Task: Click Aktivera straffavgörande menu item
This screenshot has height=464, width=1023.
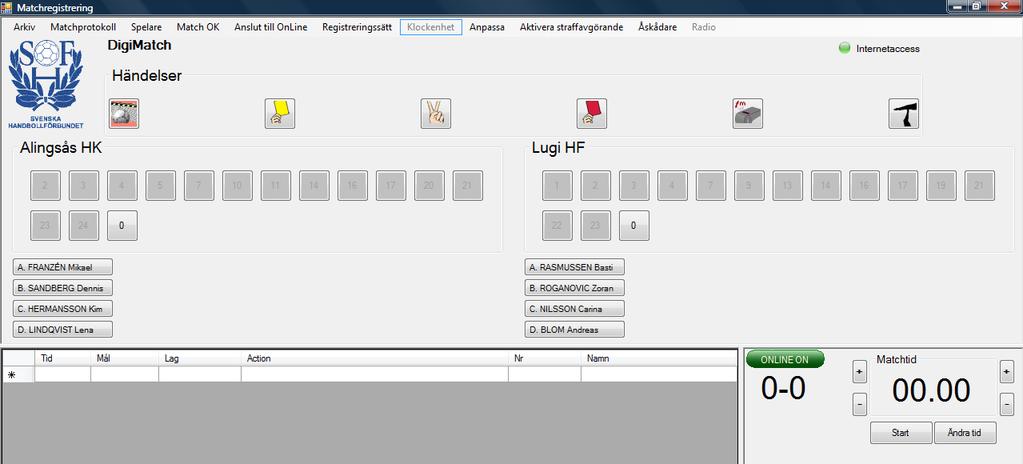Action: 571,27
